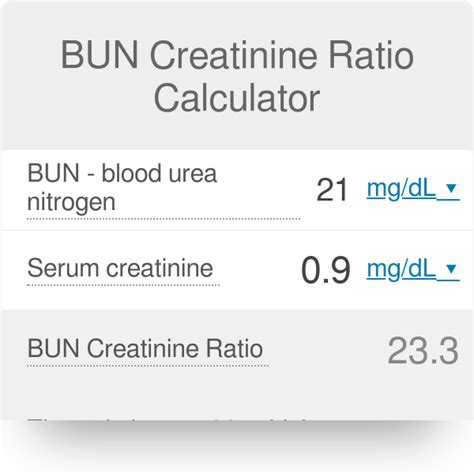Viewport: 474px width, 474px height.
Task: Click the 'BUN - blood urea nitrogen' label
Action: pyautogui.click(x=122, y=187)
